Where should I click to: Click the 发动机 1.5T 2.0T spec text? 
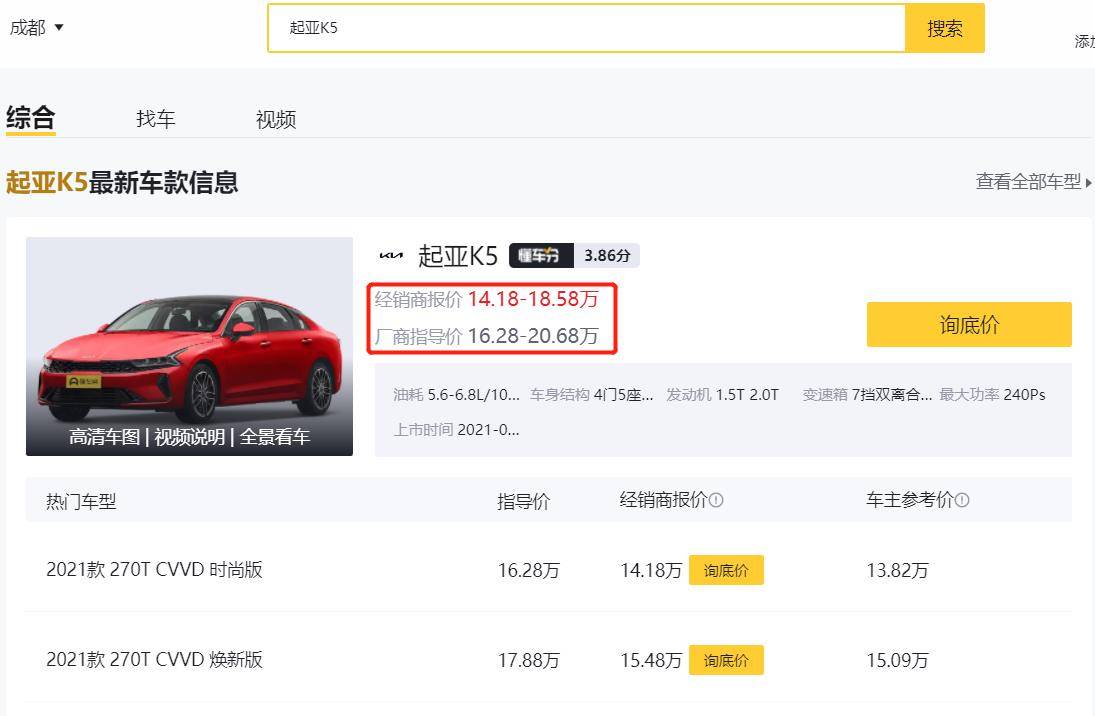pos(722,395)
